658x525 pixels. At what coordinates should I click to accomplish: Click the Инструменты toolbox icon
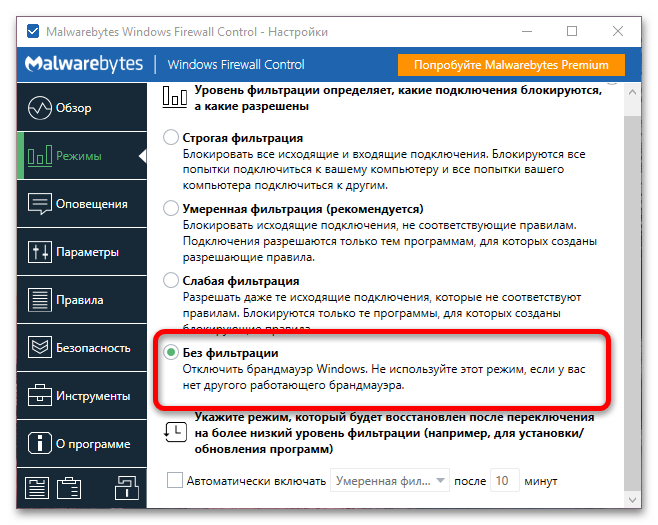(x=40, y=395)
